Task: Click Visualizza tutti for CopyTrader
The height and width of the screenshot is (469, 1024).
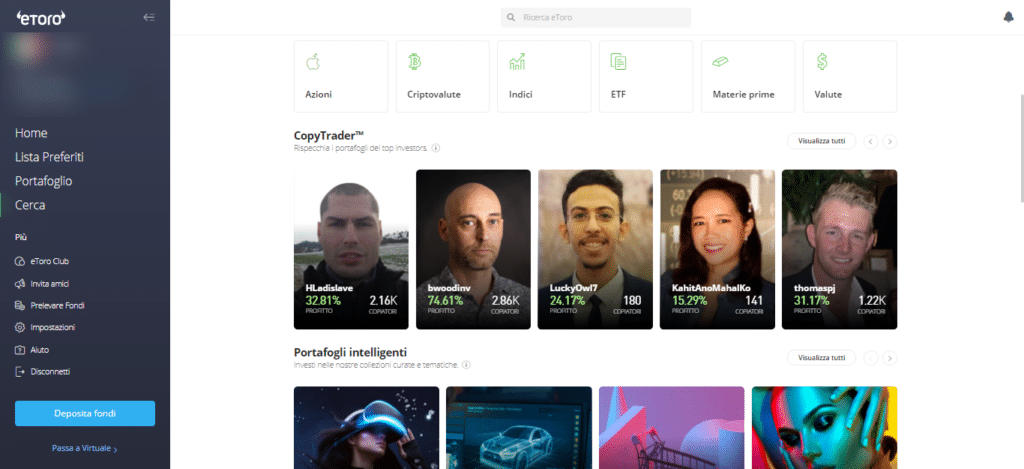Action: [822, 141]
